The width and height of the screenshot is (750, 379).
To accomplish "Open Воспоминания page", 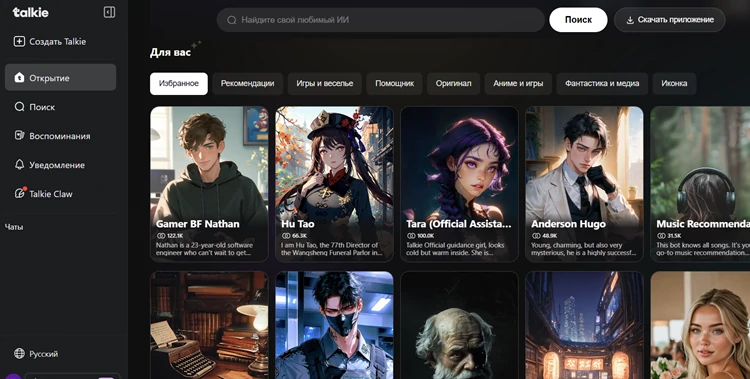I will click(x=60, y=136).
